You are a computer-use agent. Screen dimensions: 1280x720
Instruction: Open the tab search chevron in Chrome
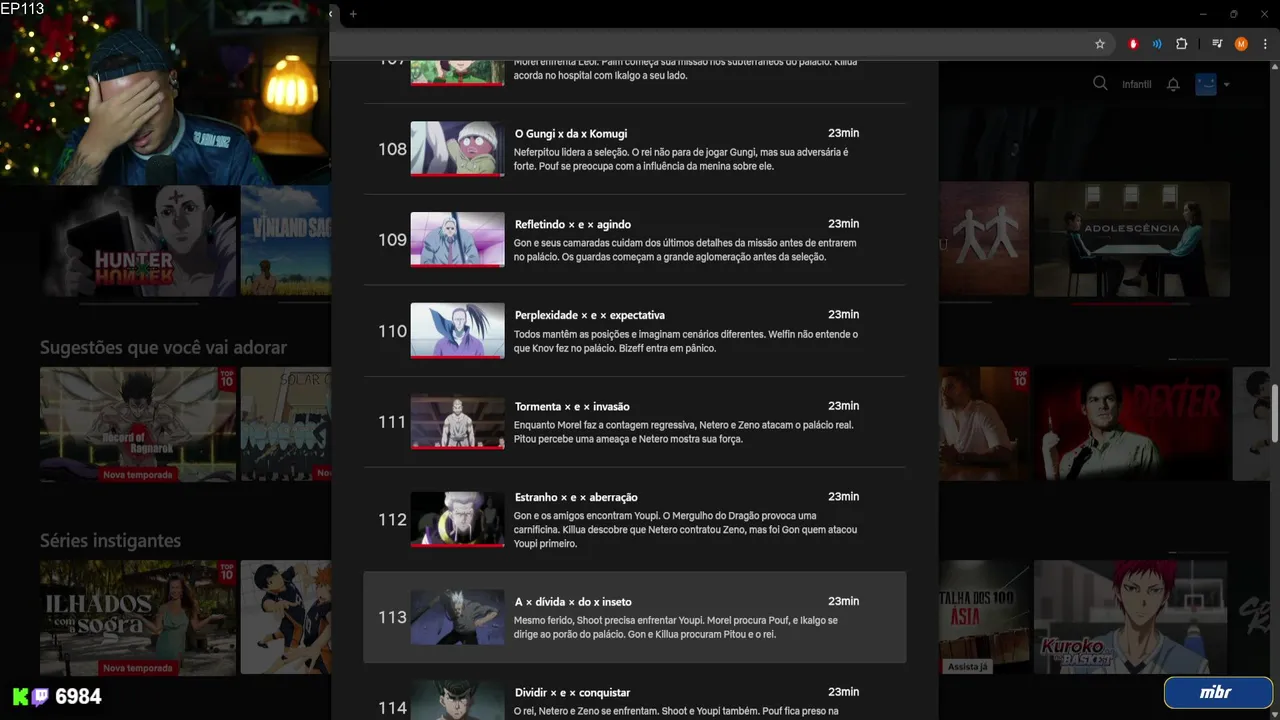[331, 14]
